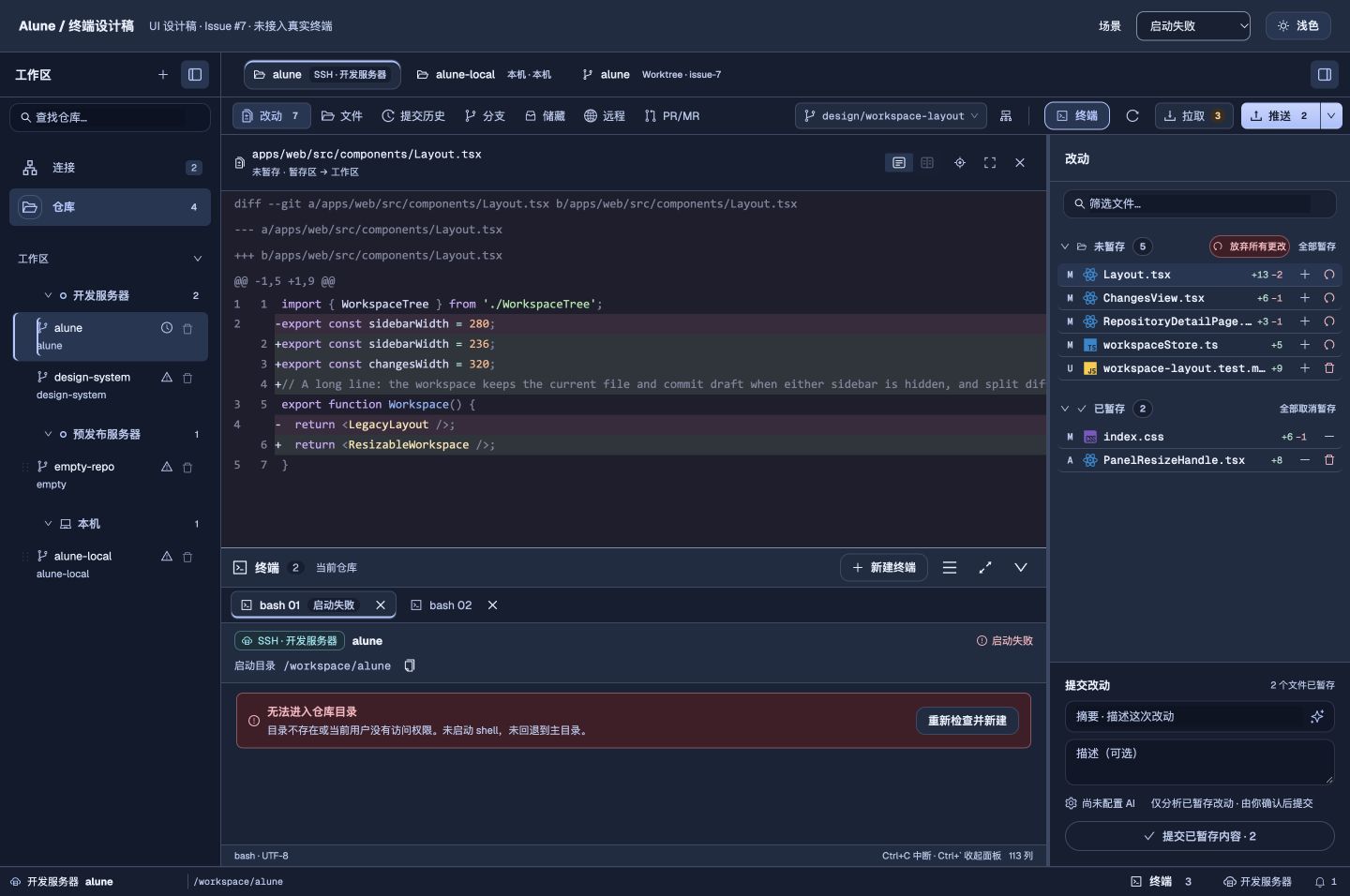1350x896 pixels.
Task: Open the 提交历史 tab
Action: pyautogui.click(x=413, y=116)
